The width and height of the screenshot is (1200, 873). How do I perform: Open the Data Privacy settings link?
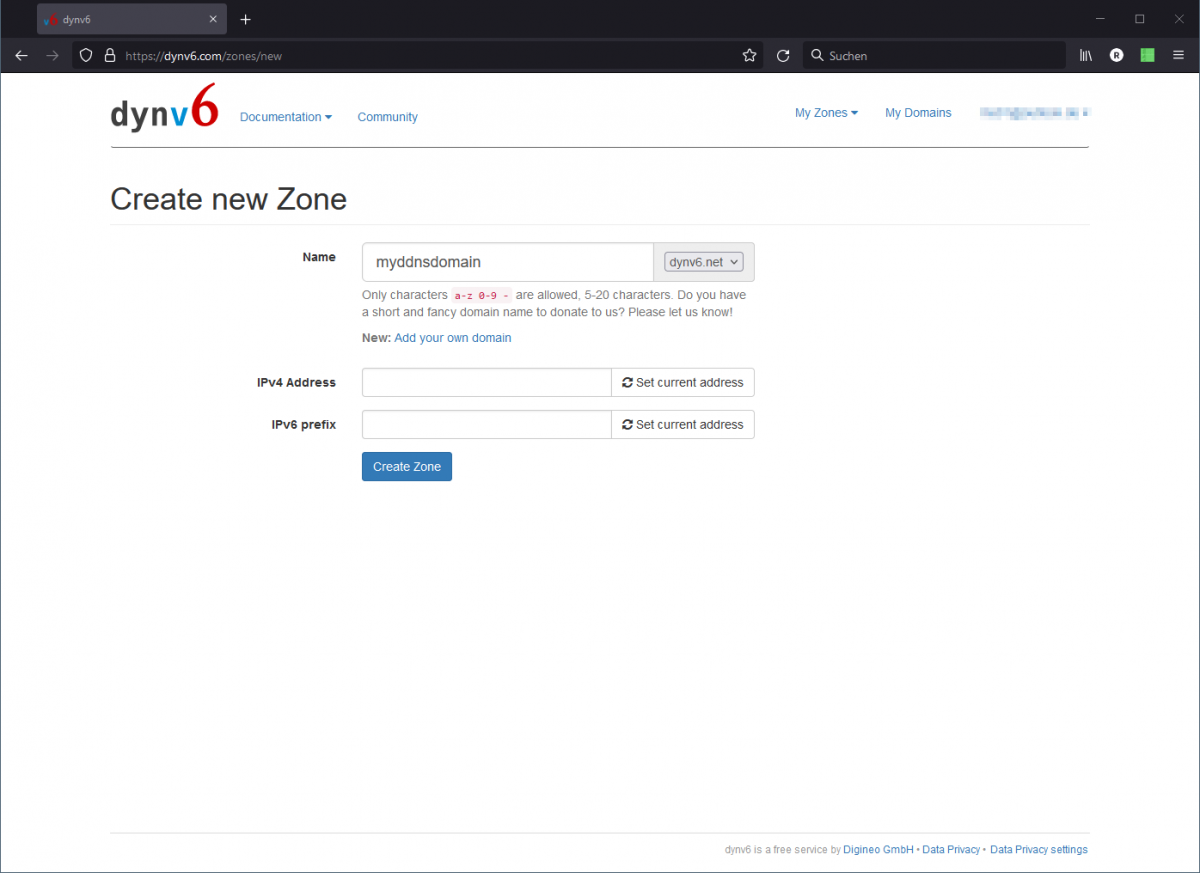pos(1038,850)
